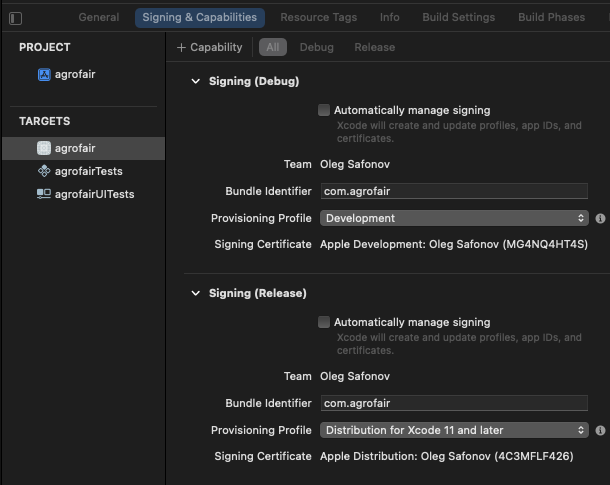Click the agrofairTests target icon
610x485 pixels.
tap(44, 171)
